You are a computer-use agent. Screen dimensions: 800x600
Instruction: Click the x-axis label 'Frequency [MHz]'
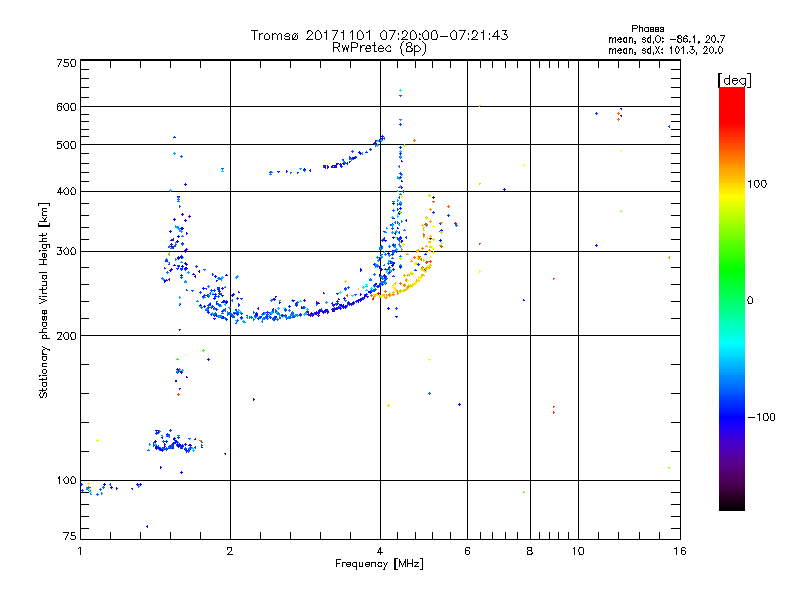click(x=379, y=564)
